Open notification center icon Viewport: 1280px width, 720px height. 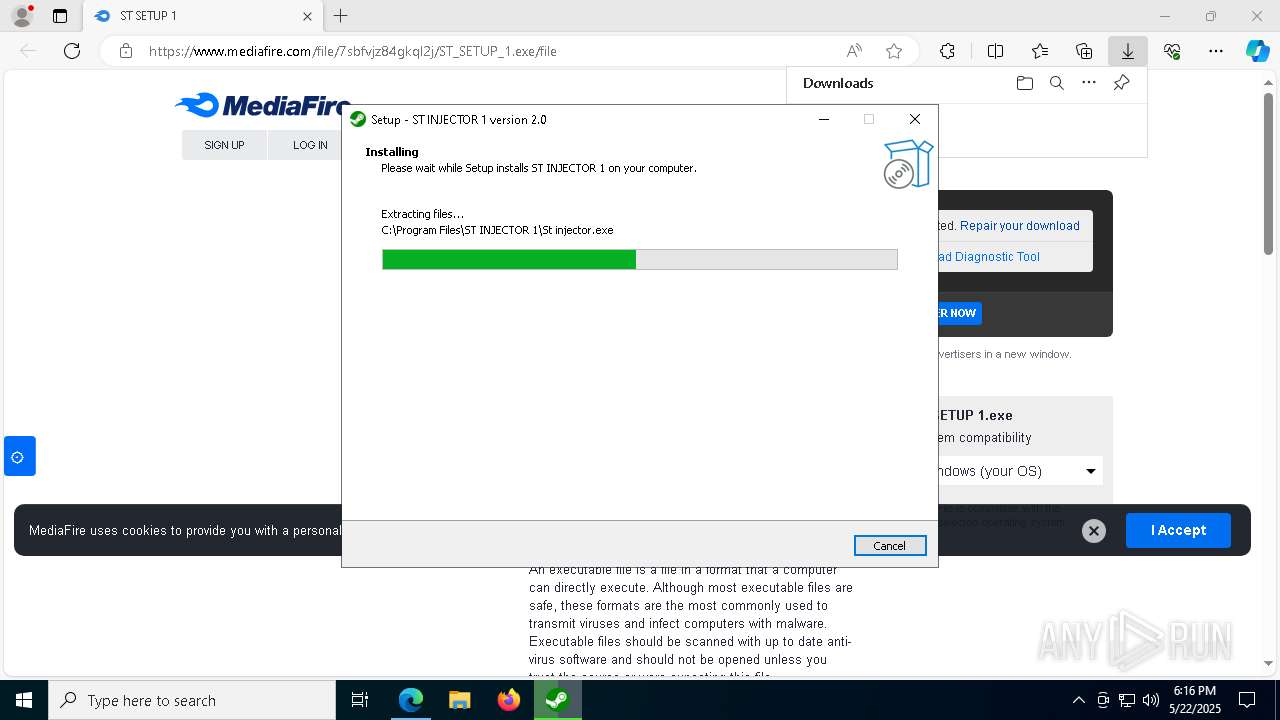click(1247, 700)
